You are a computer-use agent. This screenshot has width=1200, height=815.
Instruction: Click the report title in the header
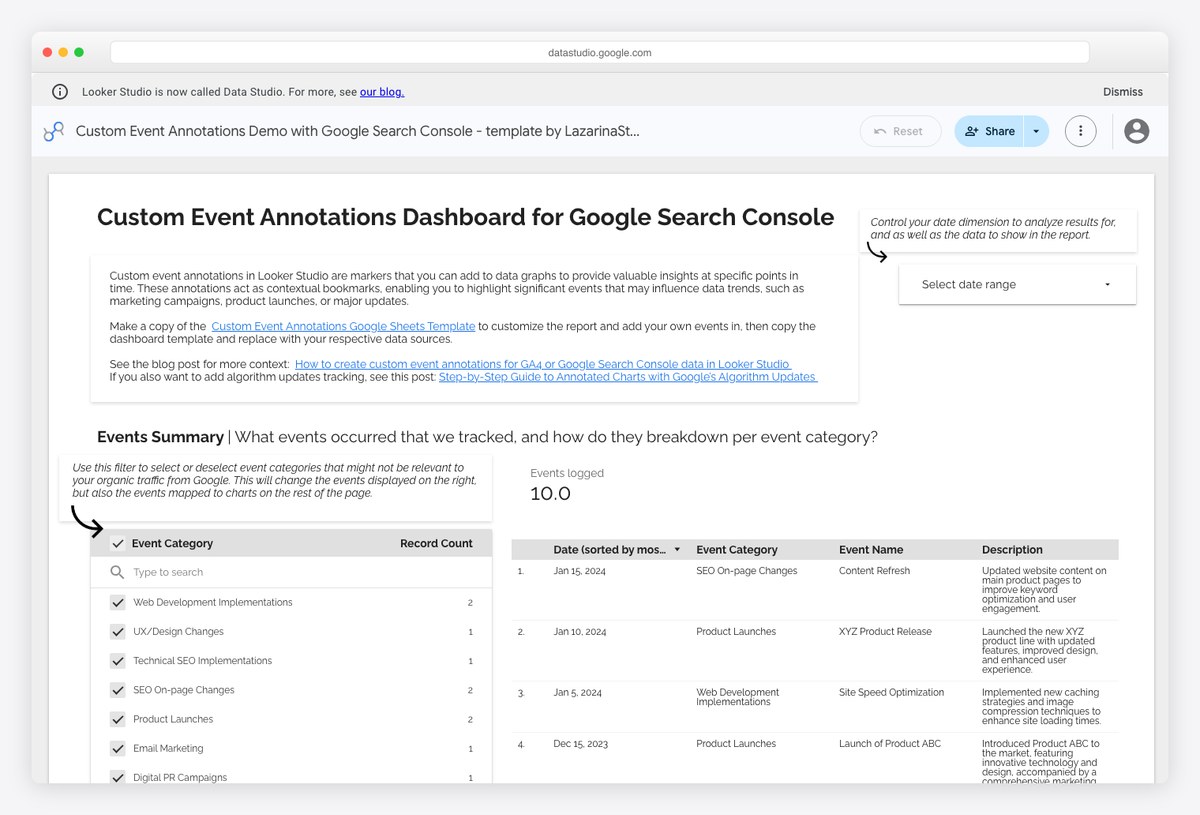357,131
